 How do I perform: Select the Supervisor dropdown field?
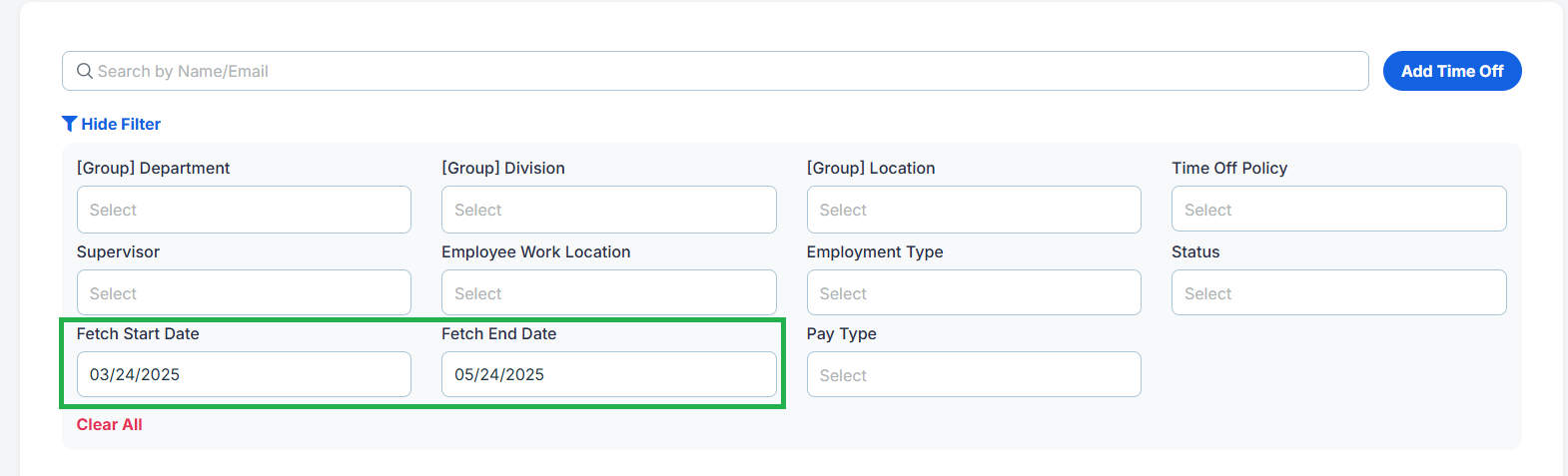244,293
